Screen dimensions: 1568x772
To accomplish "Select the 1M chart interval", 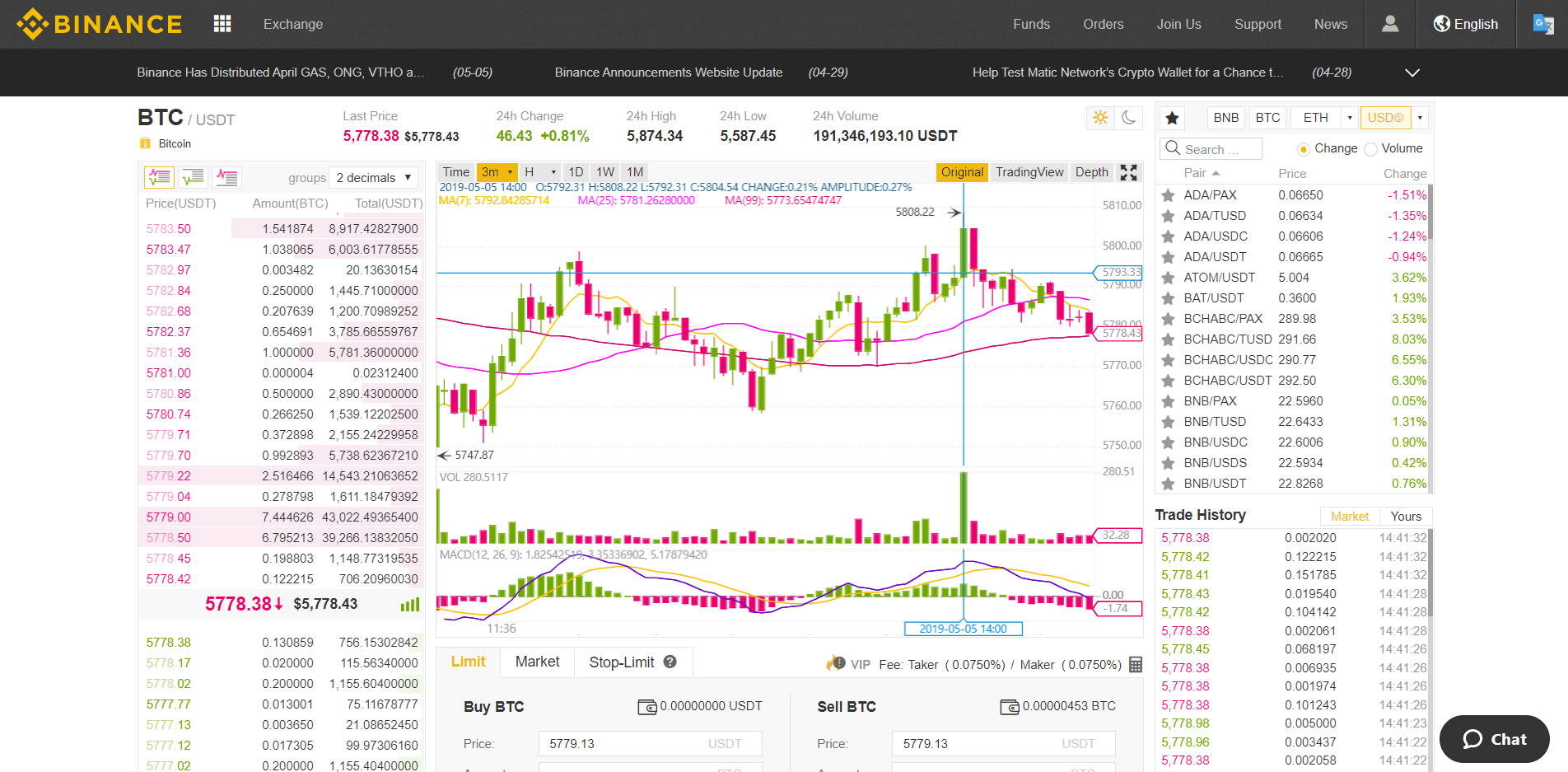I will [635, 172].
